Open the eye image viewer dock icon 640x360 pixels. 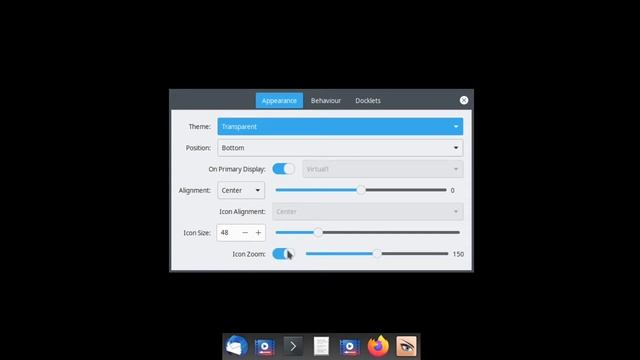(x=407, y=347)
